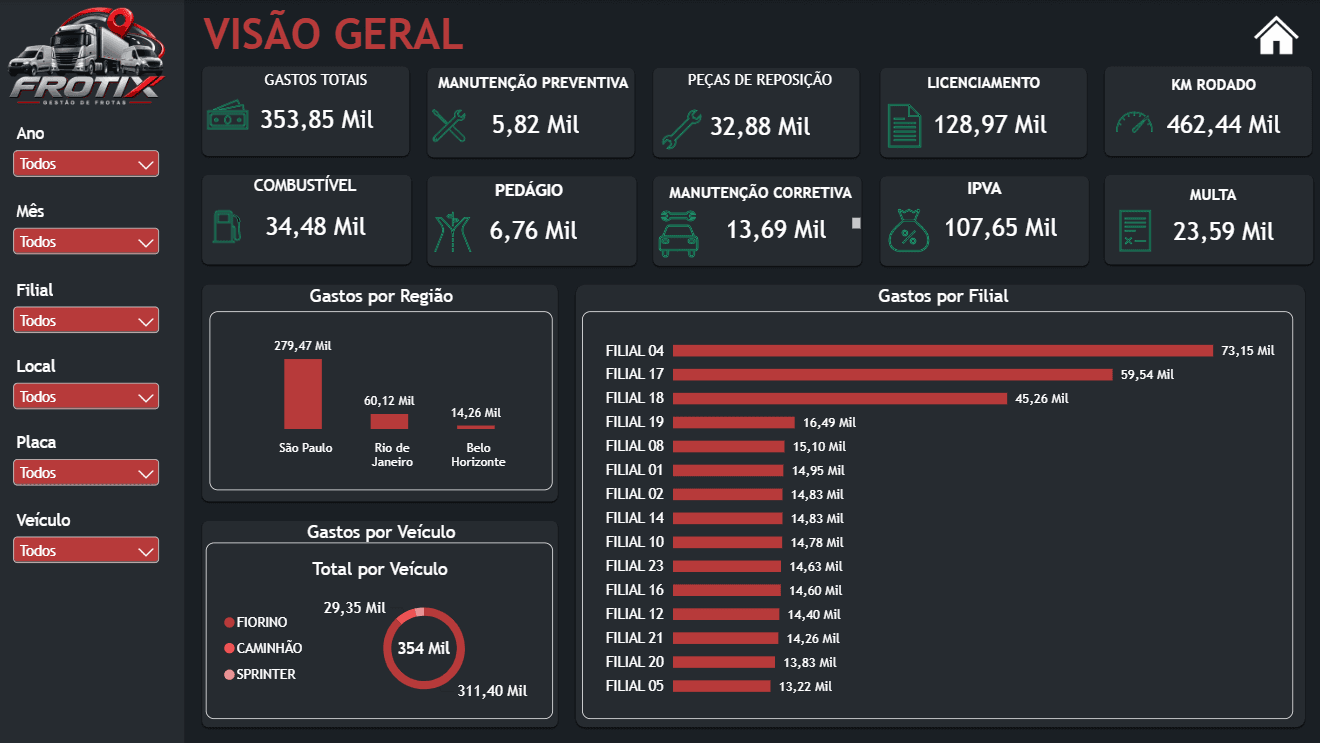Open the Placa dropdown

[86, 473]
